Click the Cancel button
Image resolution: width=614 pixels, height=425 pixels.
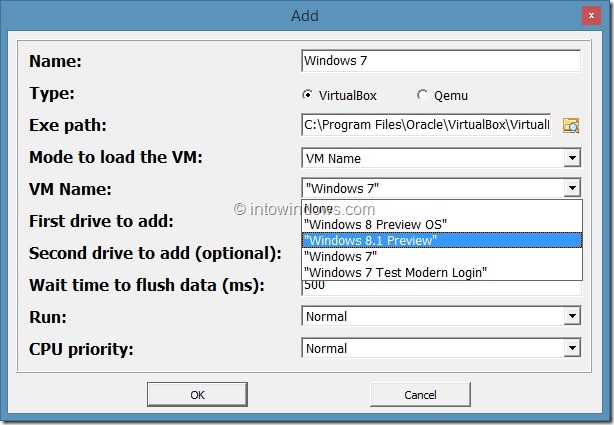coord(420,394)
